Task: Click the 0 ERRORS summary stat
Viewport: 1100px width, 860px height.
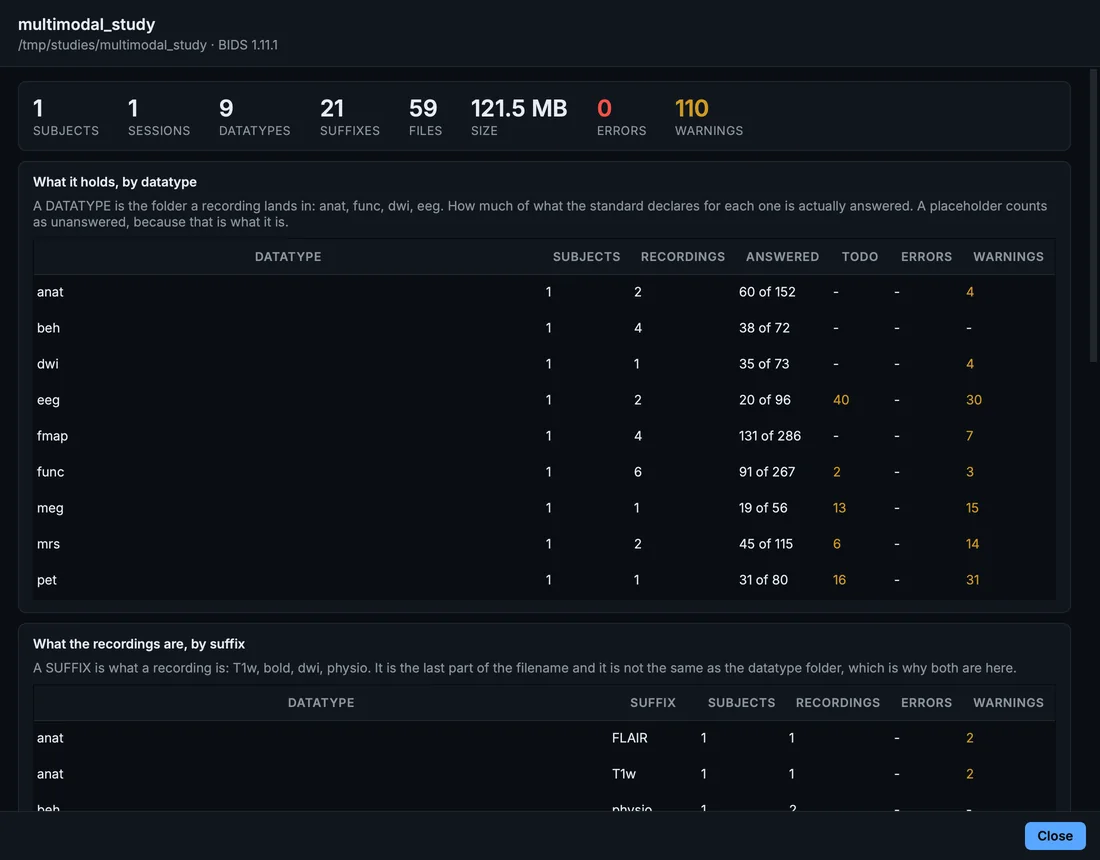Action: (621, 116)
